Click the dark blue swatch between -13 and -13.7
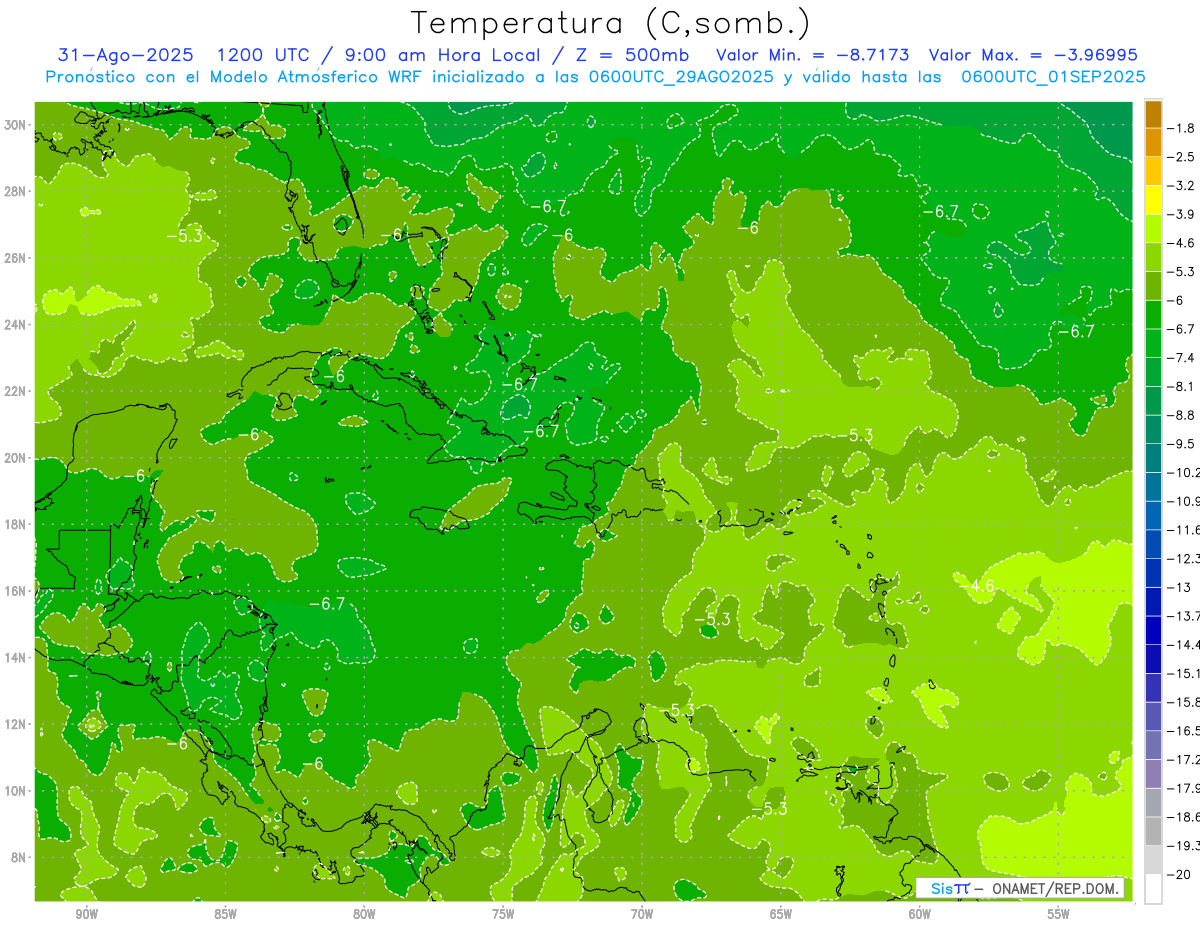The height and width of the screenshot is (927, 1200). [x=1153, y=602]
